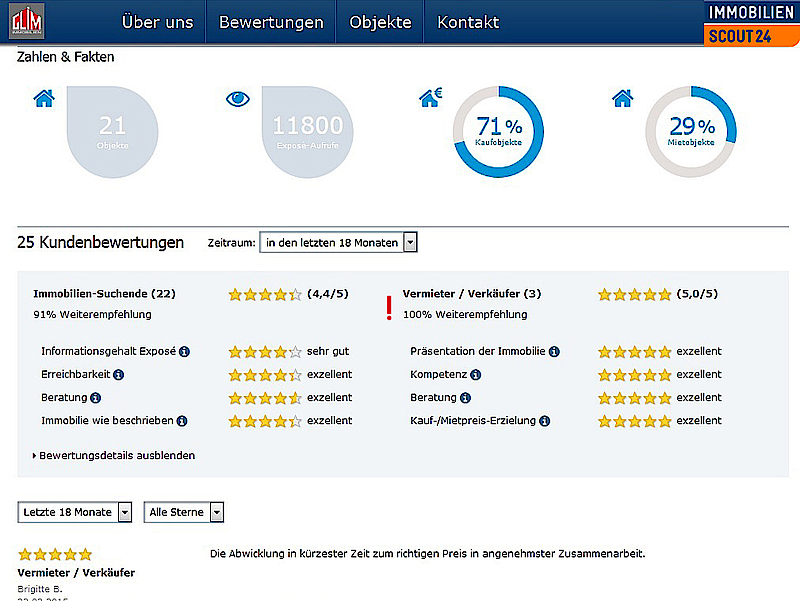
Task: Click the 11800 Exposé-Aufrufe bubble
Action: [308, 132]
